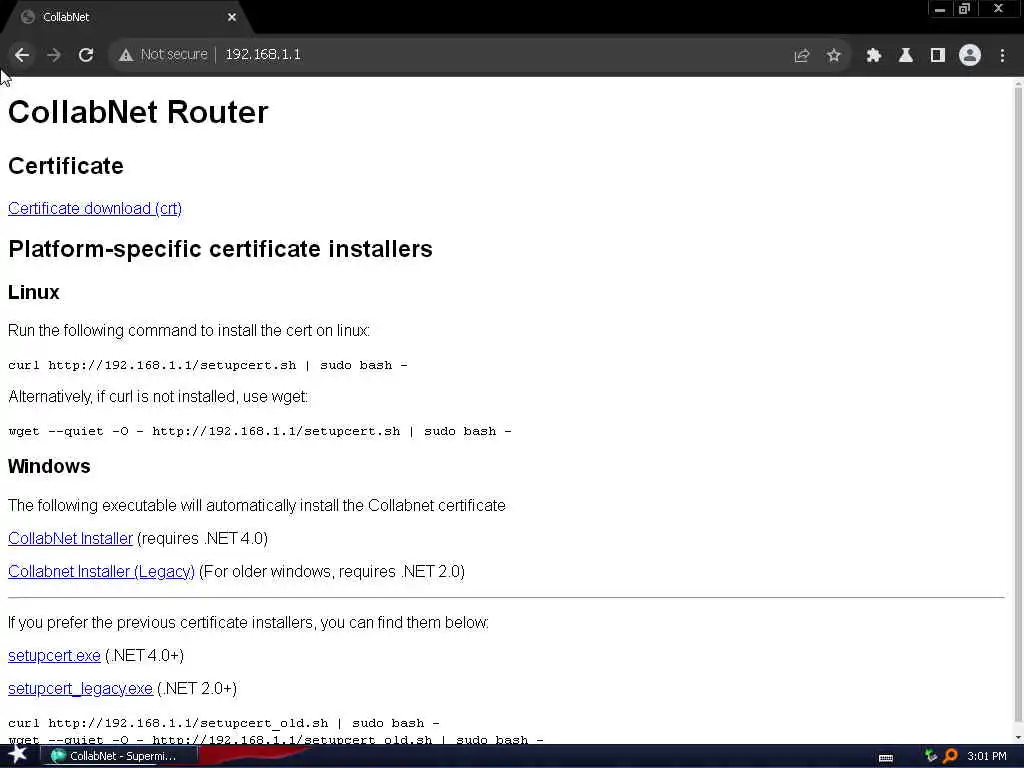This screenshot has height=768, width=1024.
Task: Open the Chrome Labs flask icon
Action: pyautogui.click(x=905, y=56)
